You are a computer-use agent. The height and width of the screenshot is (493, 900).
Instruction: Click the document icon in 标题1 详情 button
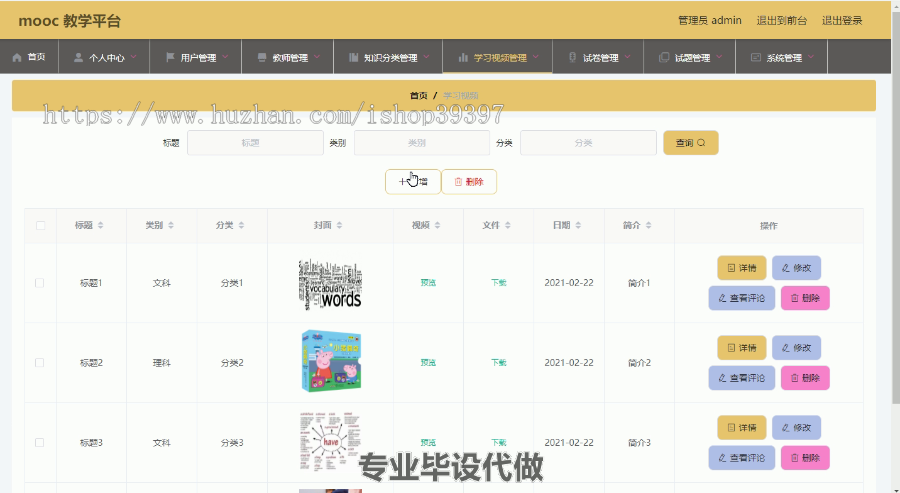point(731,268)
